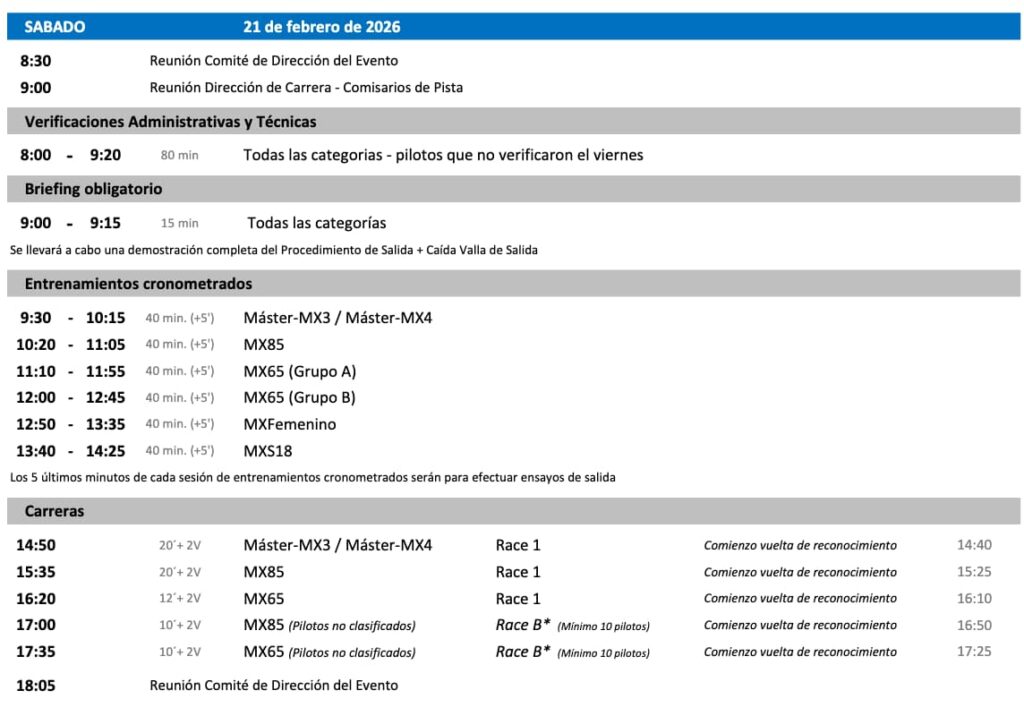
Task: Select the 17:25 reconnaissance lap time
Action: coord(974,652)
